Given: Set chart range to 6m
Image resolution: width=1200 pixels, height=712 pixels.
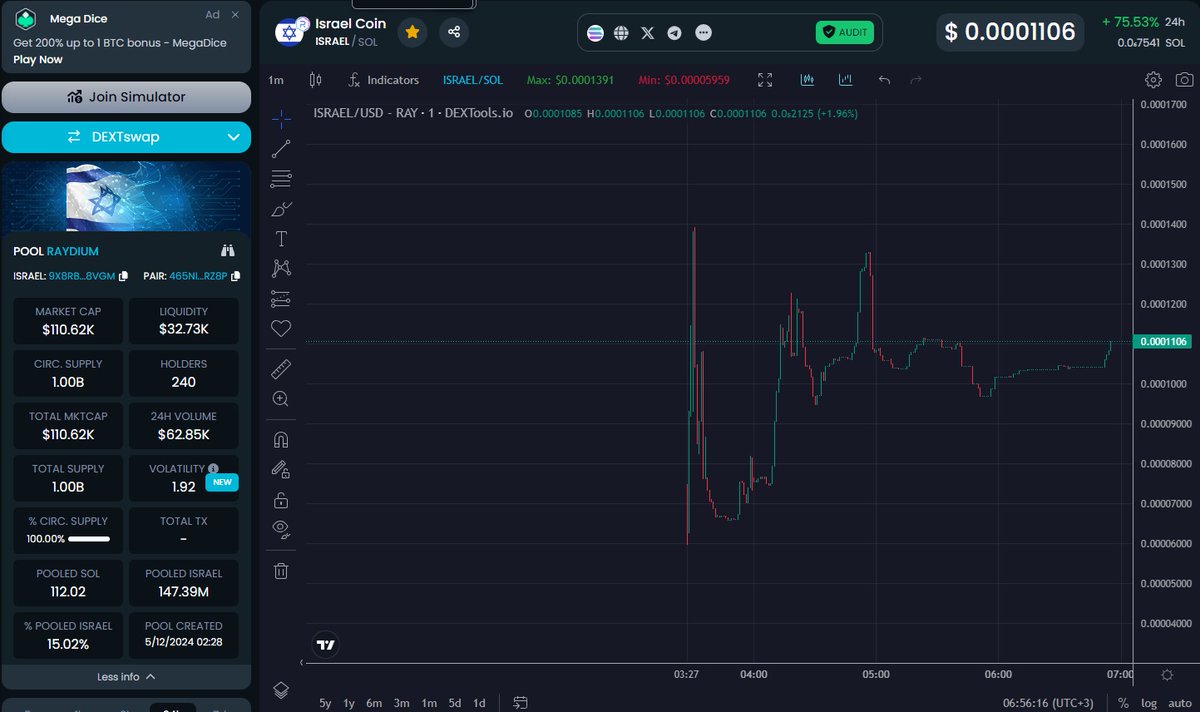Looking at the screenshot, I should coord(374,703).
